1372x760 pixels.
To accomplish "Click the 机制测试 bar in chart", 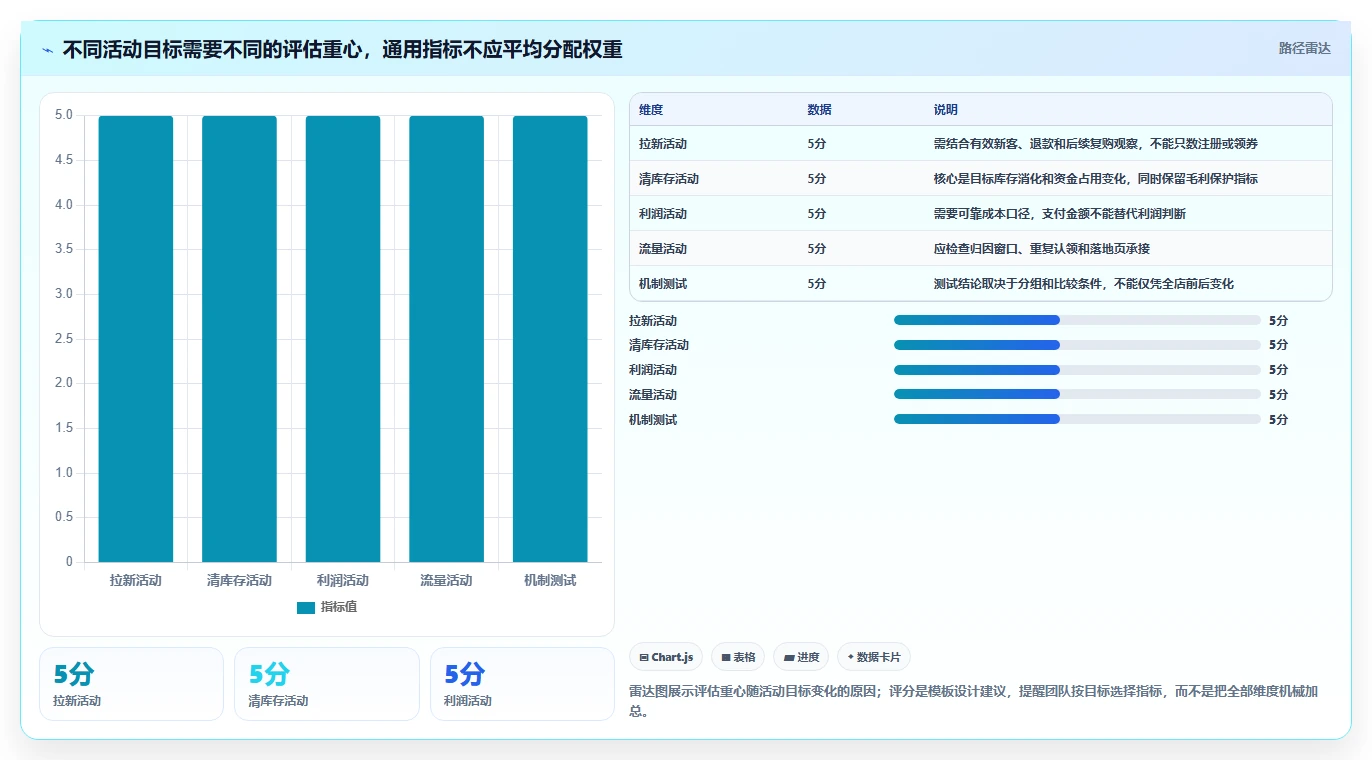I will tap(550, 339).
